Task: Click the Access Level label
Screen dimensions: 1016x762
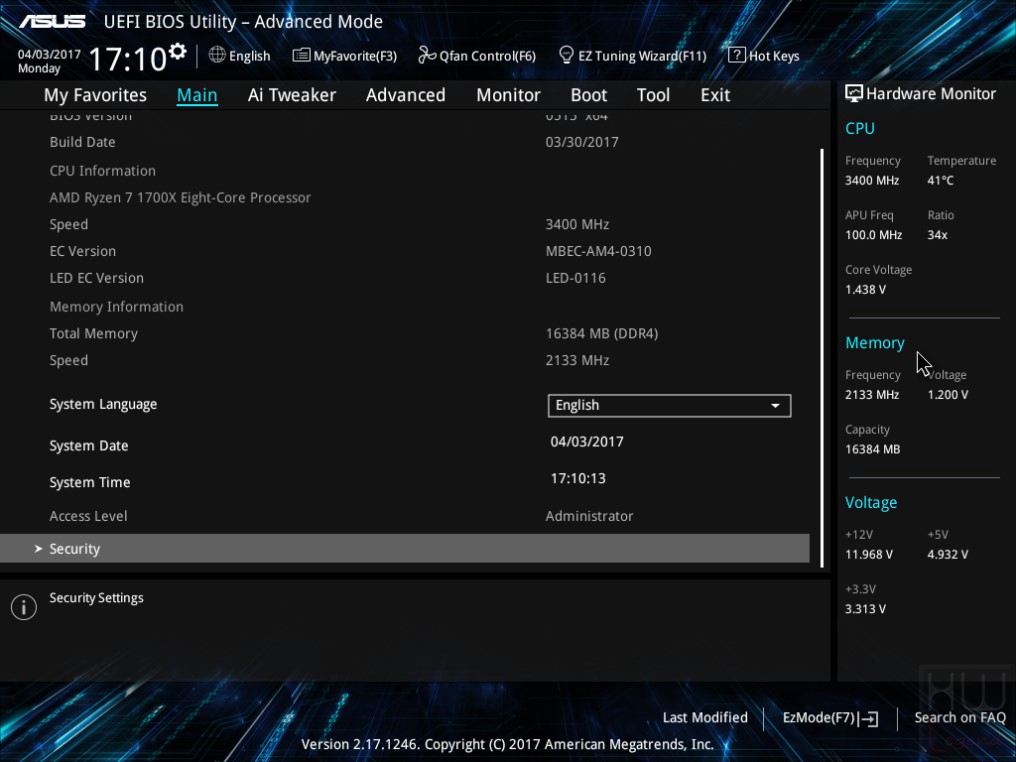Action: (88, 516)
